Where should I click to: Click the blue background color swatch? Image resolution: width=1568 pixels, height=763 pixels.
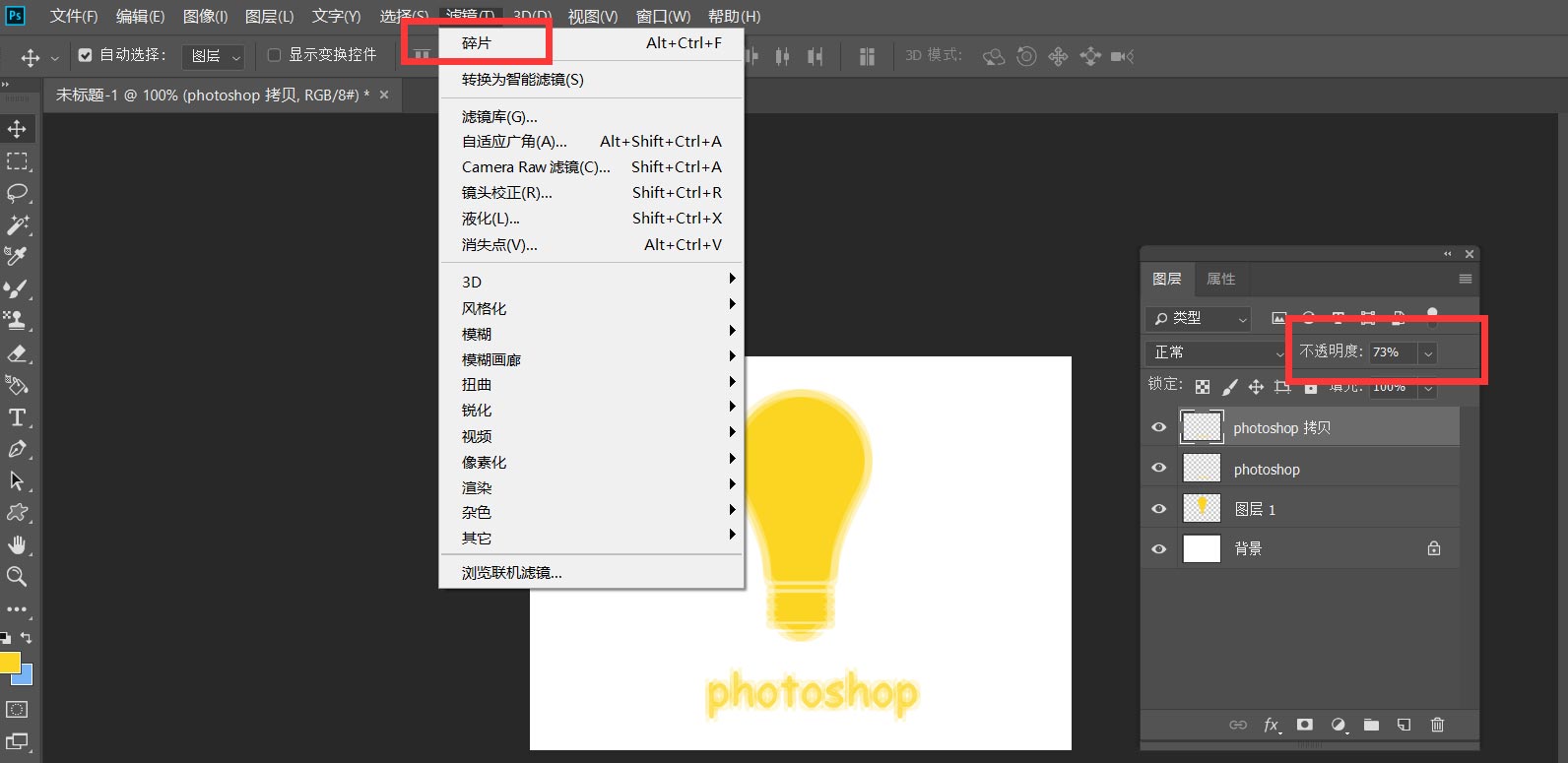(25, 675)
